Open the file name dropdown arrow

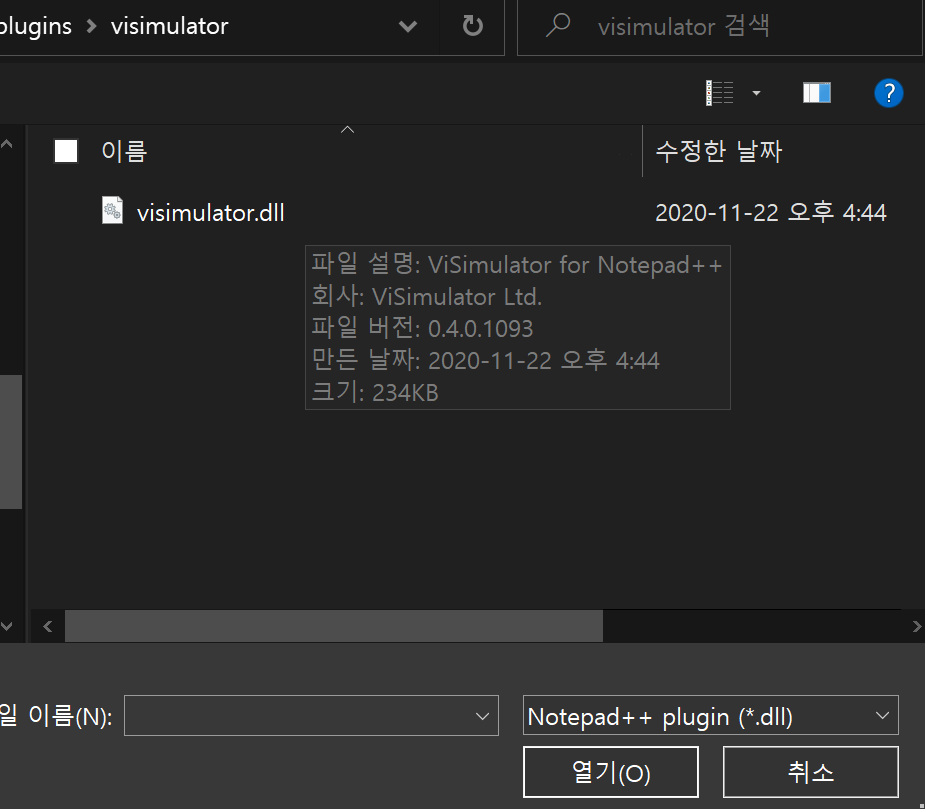coord(482,716)
